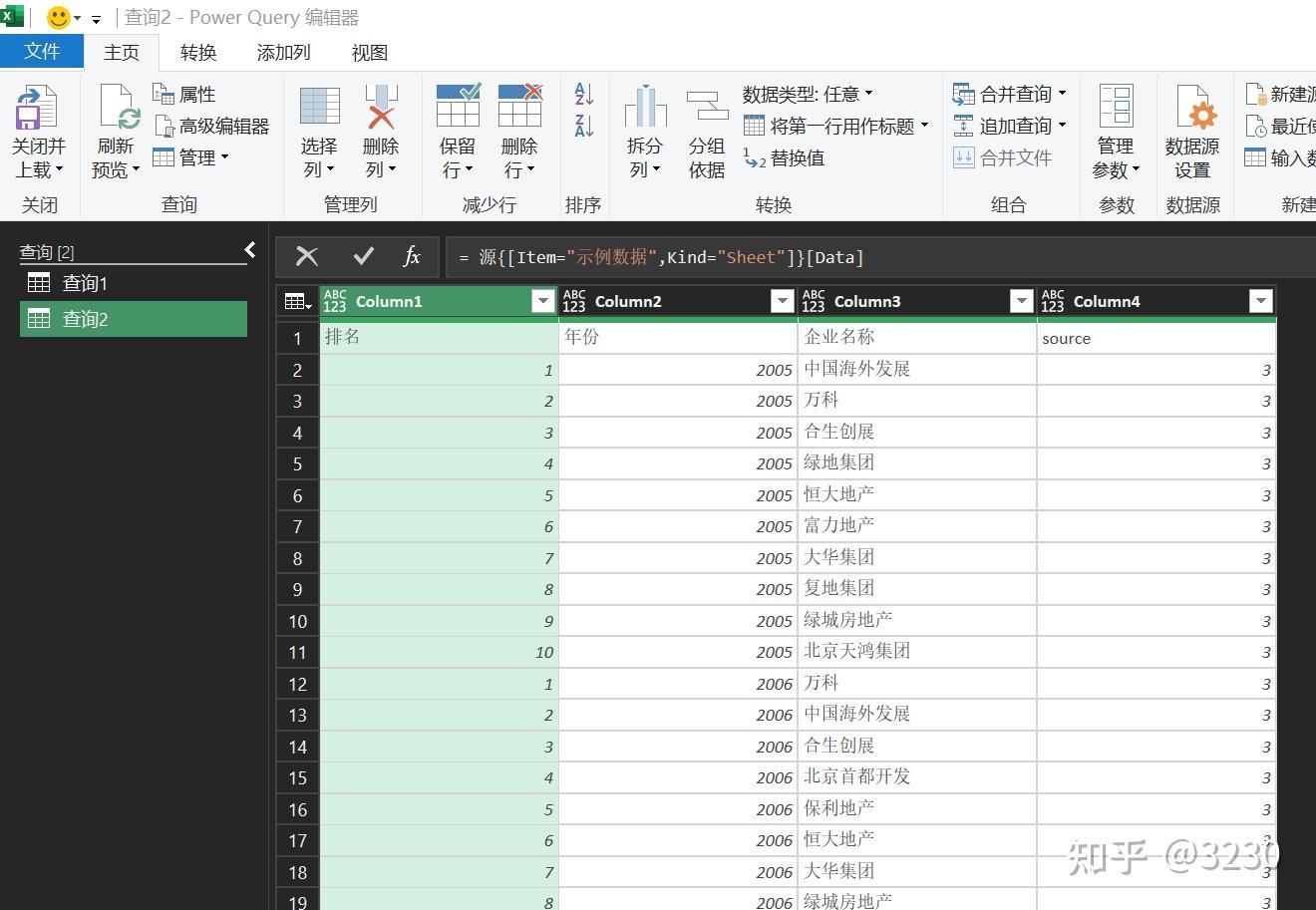Switch to the 添加列 ribbon tab

tap(282, 52)
